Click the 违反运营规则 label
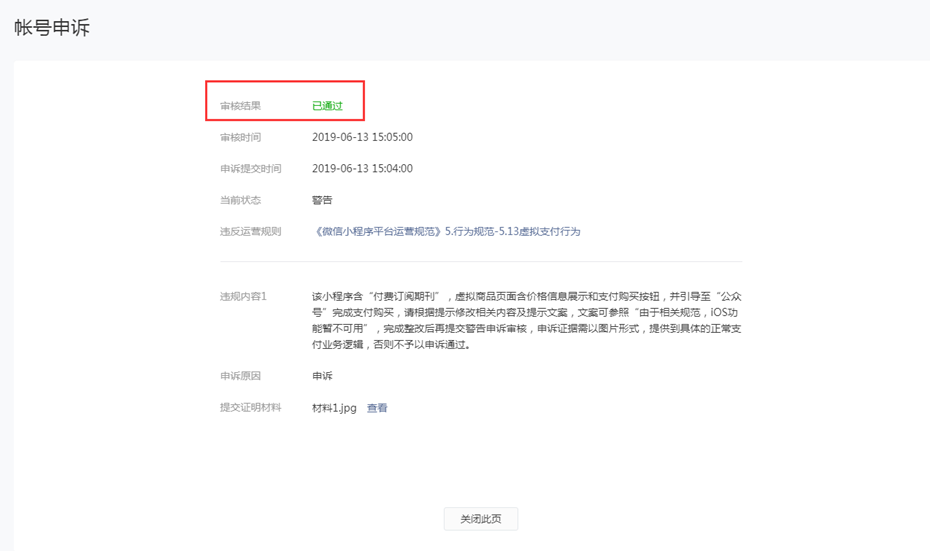The height and width of the screenshot is (551, 930). click(250, 231)
